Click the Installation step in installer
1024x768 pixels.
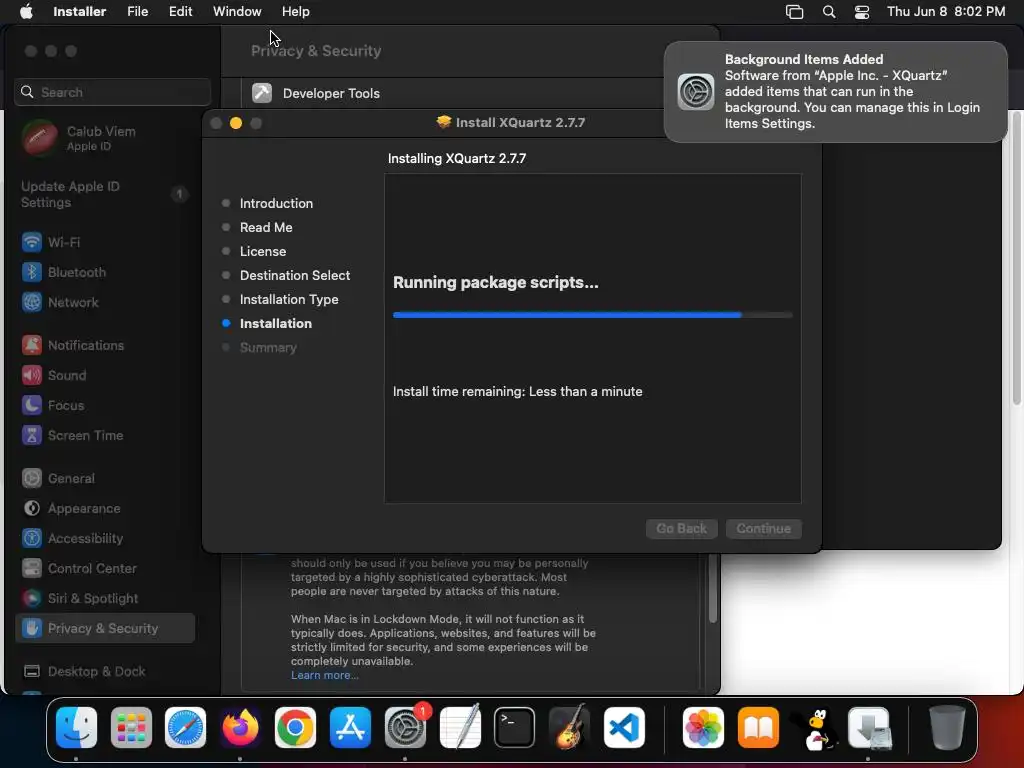pos(276,323)
